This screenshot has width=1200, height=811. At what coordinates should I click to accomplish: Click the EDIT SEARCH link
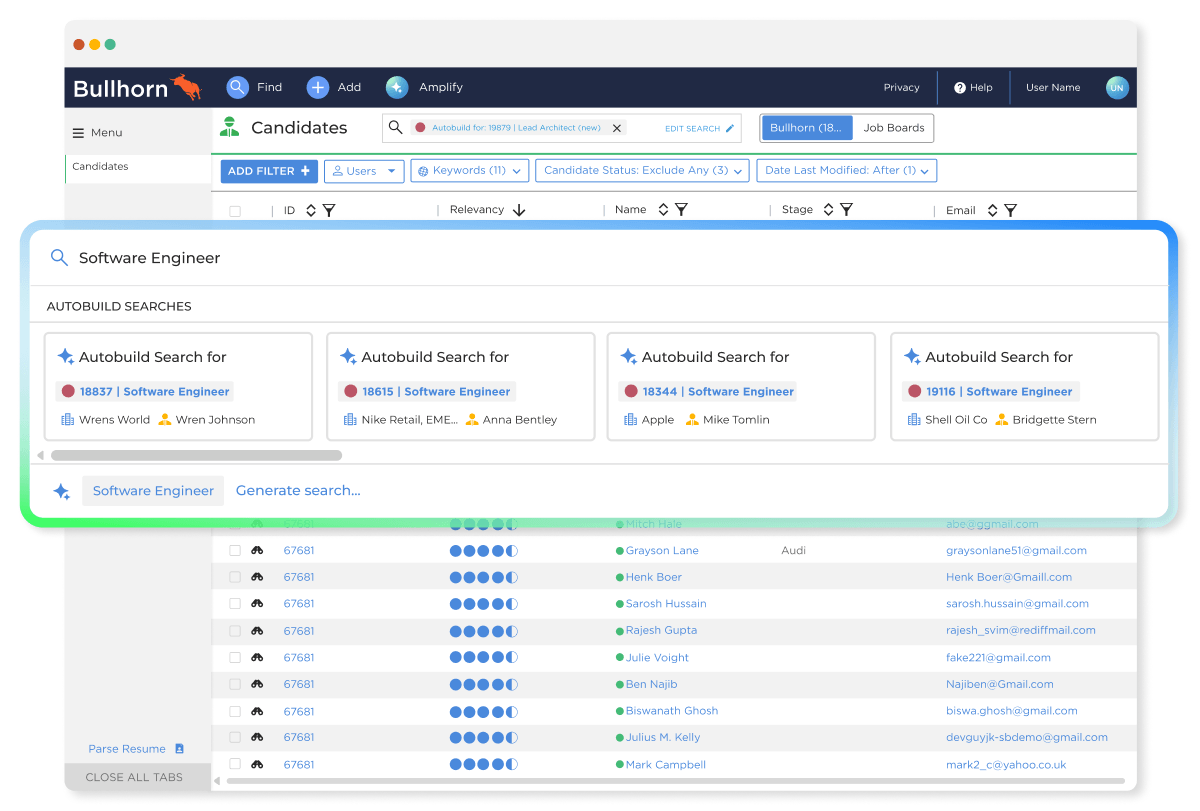point(692,129)
